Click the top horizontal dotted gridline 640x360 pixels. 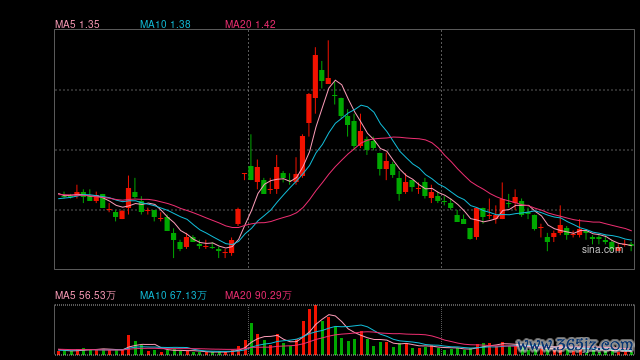(344, 90)
